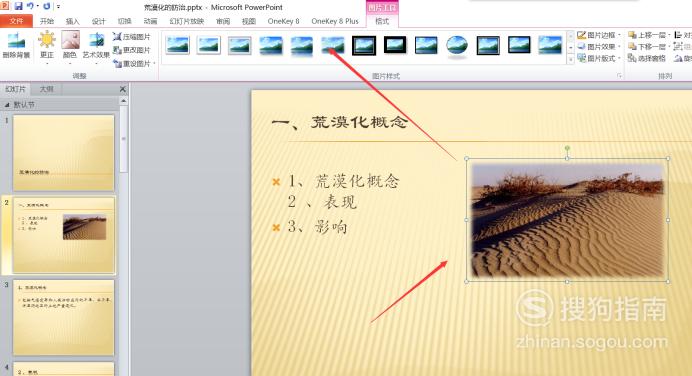Viewport: 692px width, 376px height.
Task: Switch to the 大纲 outline pane tab
Action: coord(46,89)
